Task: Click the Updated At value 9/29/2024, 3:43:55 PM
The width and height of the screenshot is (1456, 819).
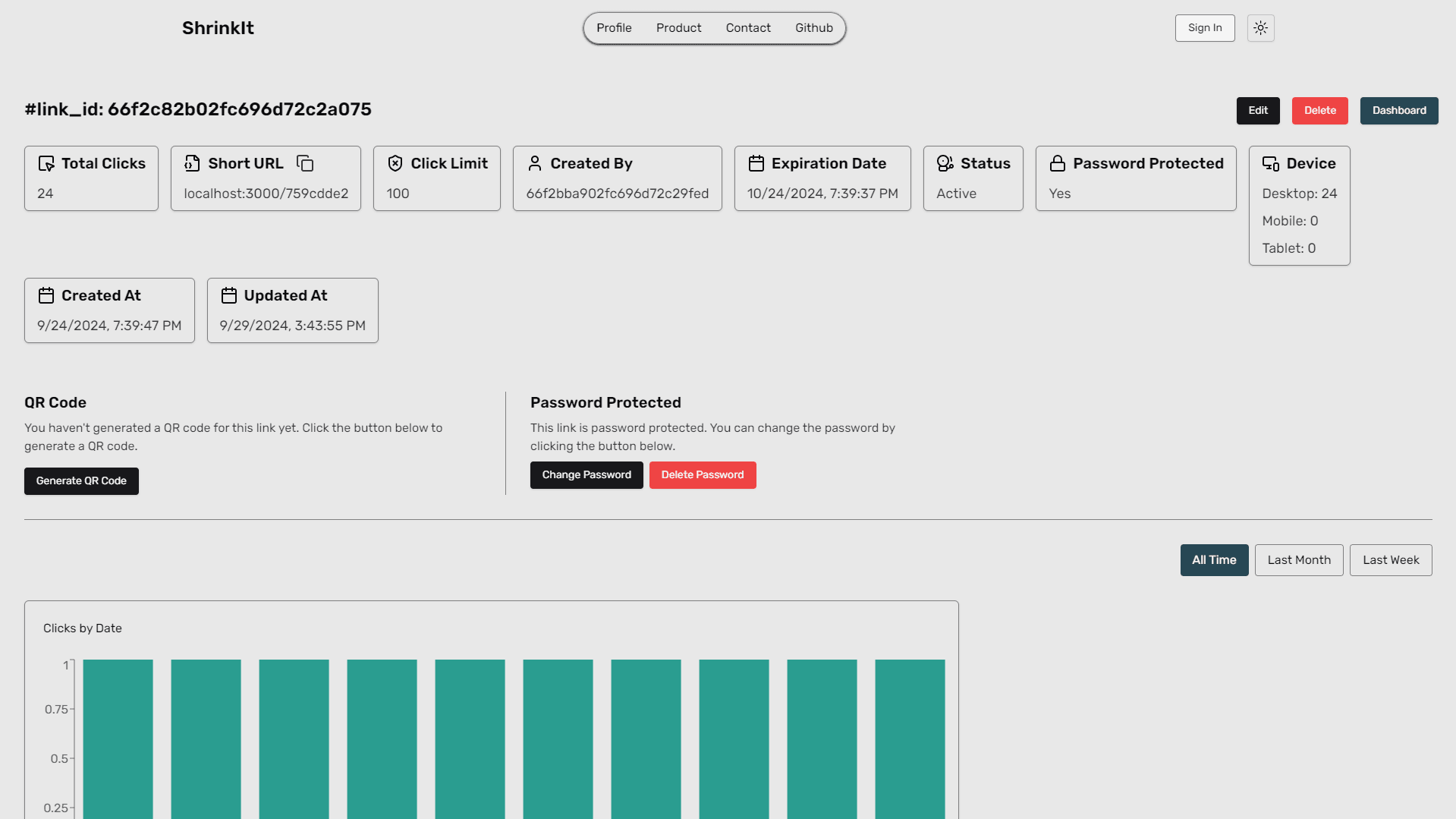Action: 292,326
